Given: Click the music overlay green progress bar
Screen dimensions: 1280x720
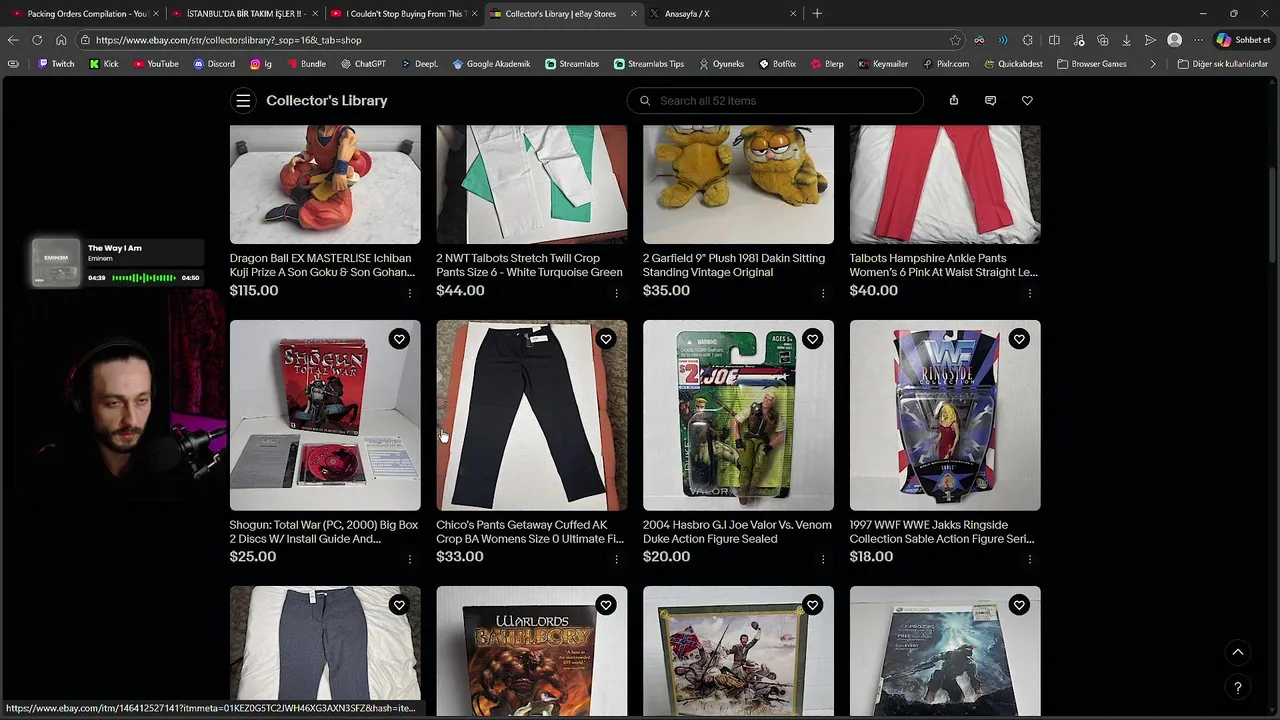Looking at the screenshot, I should [x=143, y=278].
